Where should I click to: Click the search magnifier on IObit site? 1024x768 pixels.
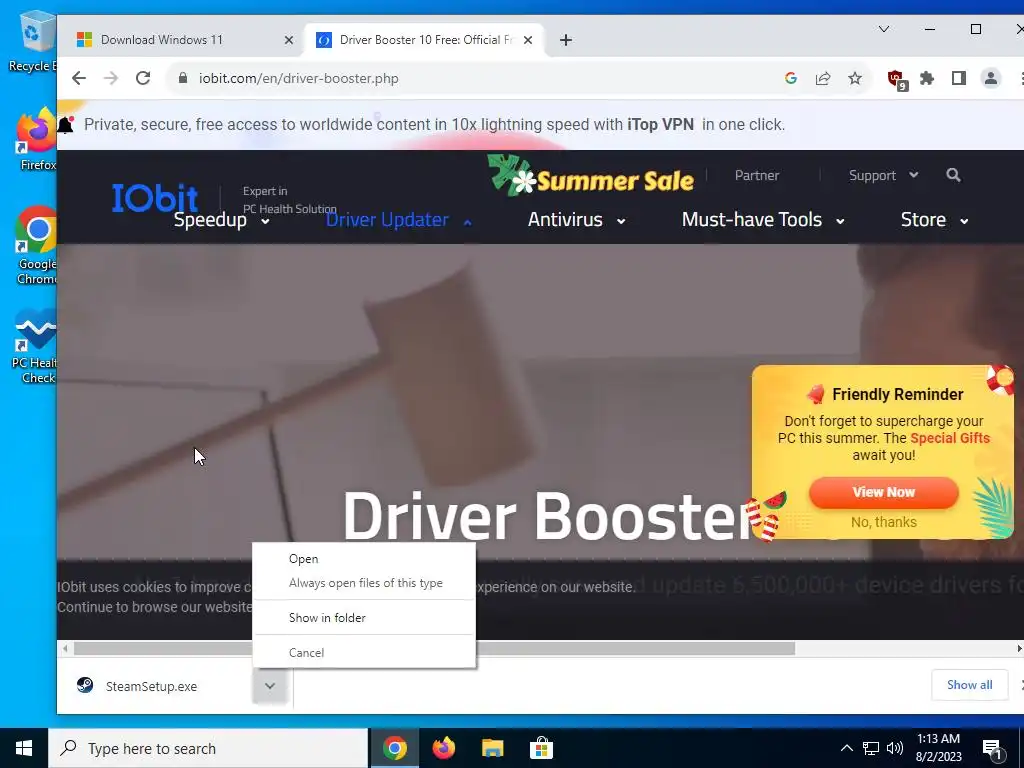pyautogui.click(x=953, y=175)
